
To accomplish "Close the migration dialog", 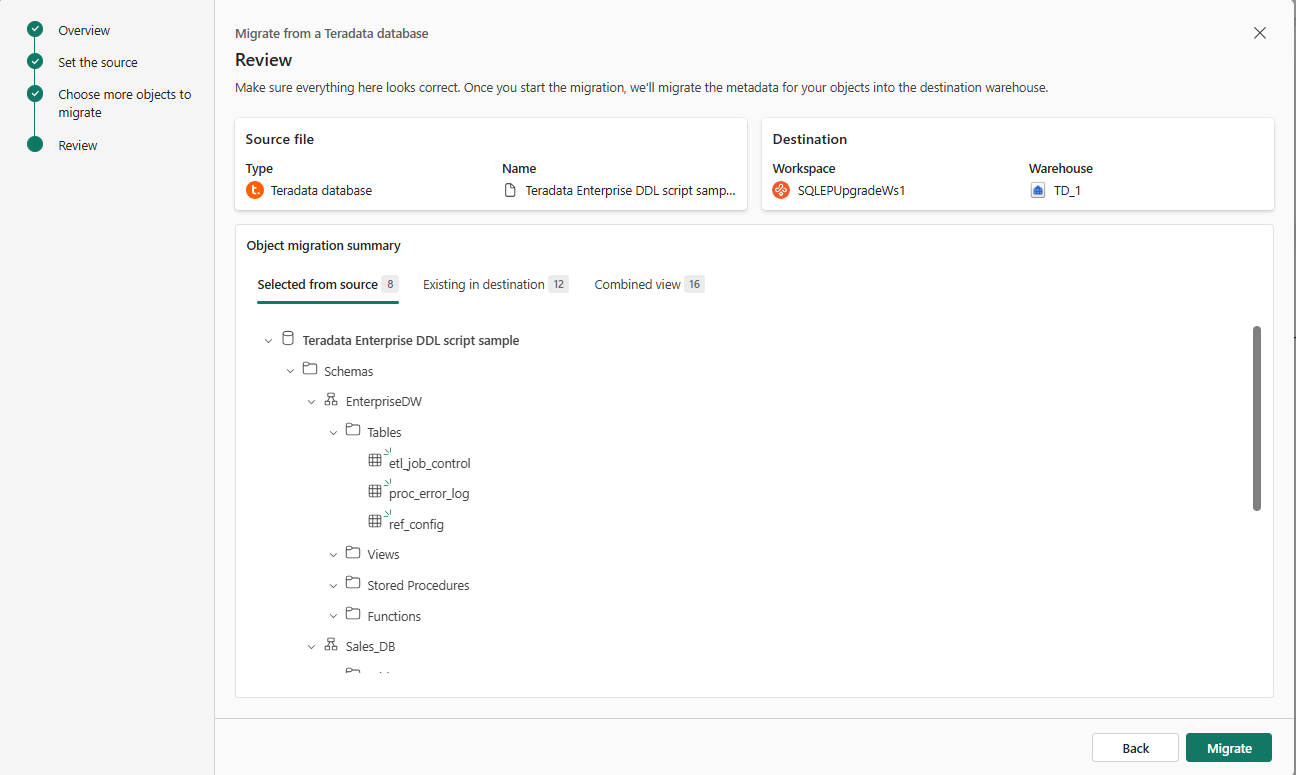I will (x=1260, y=33).
